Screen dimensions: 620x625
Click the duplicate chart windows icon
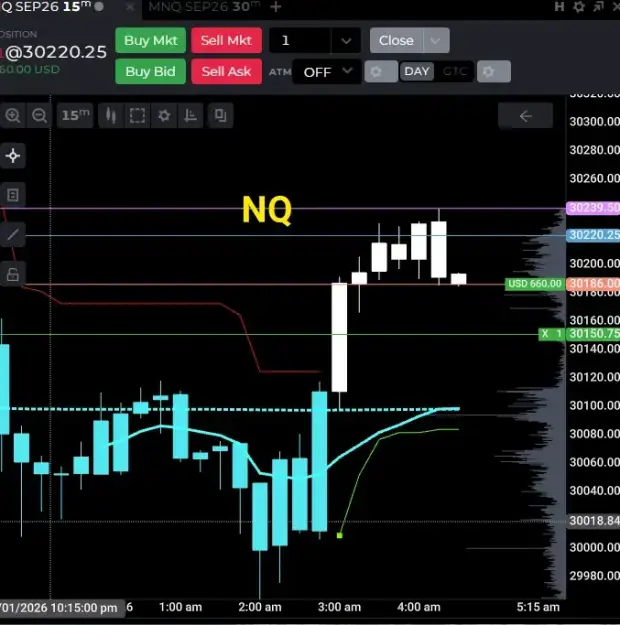point(220,116)
